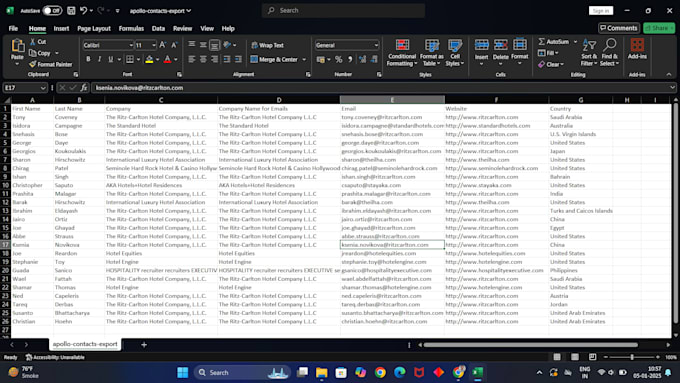Open Format as Table gallery
680x383 pixels.
point(432,52)
